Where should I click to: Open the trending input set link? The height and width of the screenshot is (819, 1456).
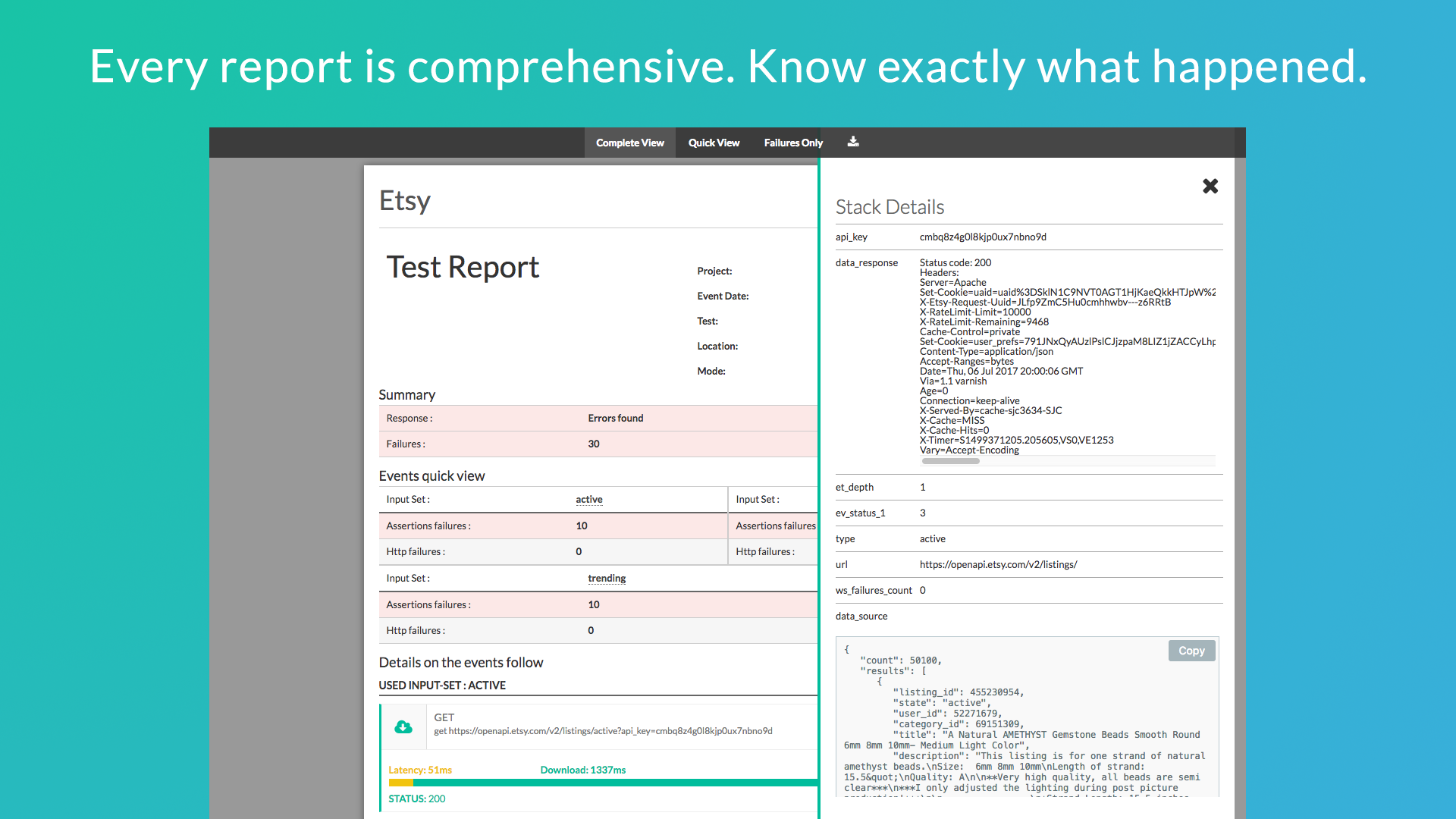click(x=607, y=578)
